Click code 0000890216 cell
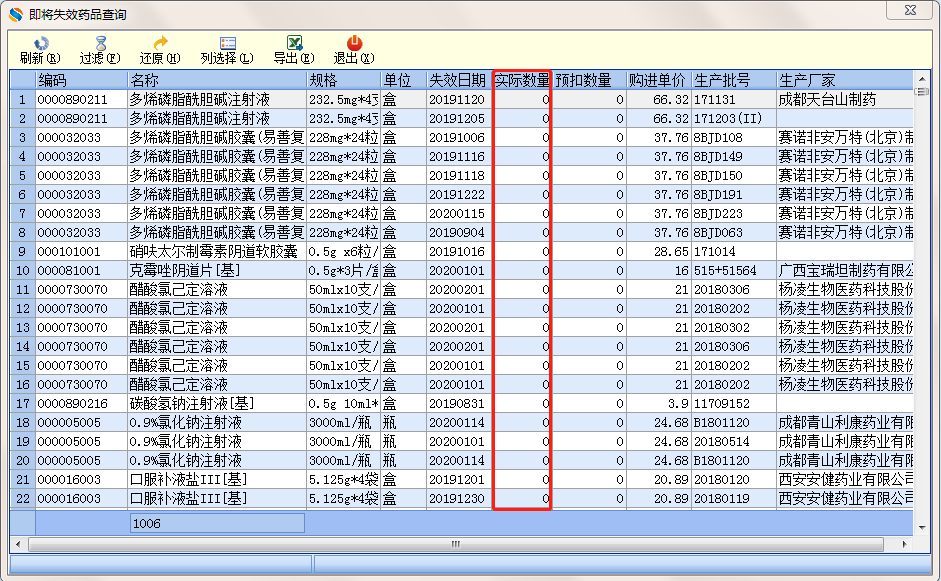941x581 pixels. (82, 403)
